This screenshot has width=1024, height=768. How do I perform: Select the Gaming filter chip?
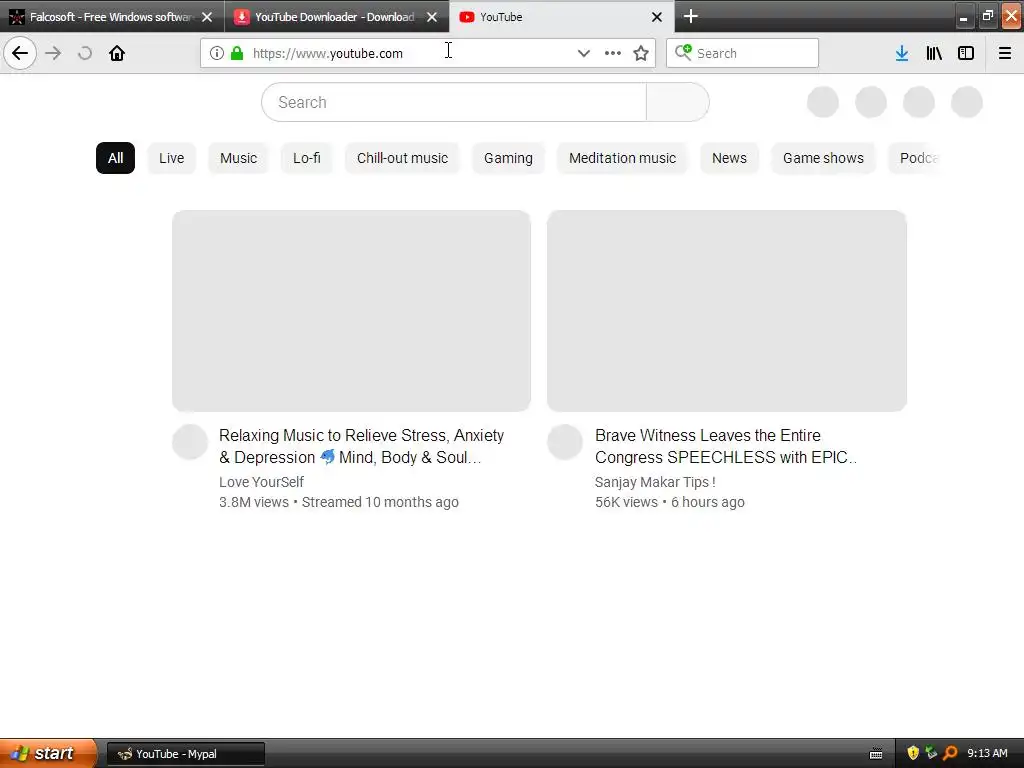coord(508,158)
